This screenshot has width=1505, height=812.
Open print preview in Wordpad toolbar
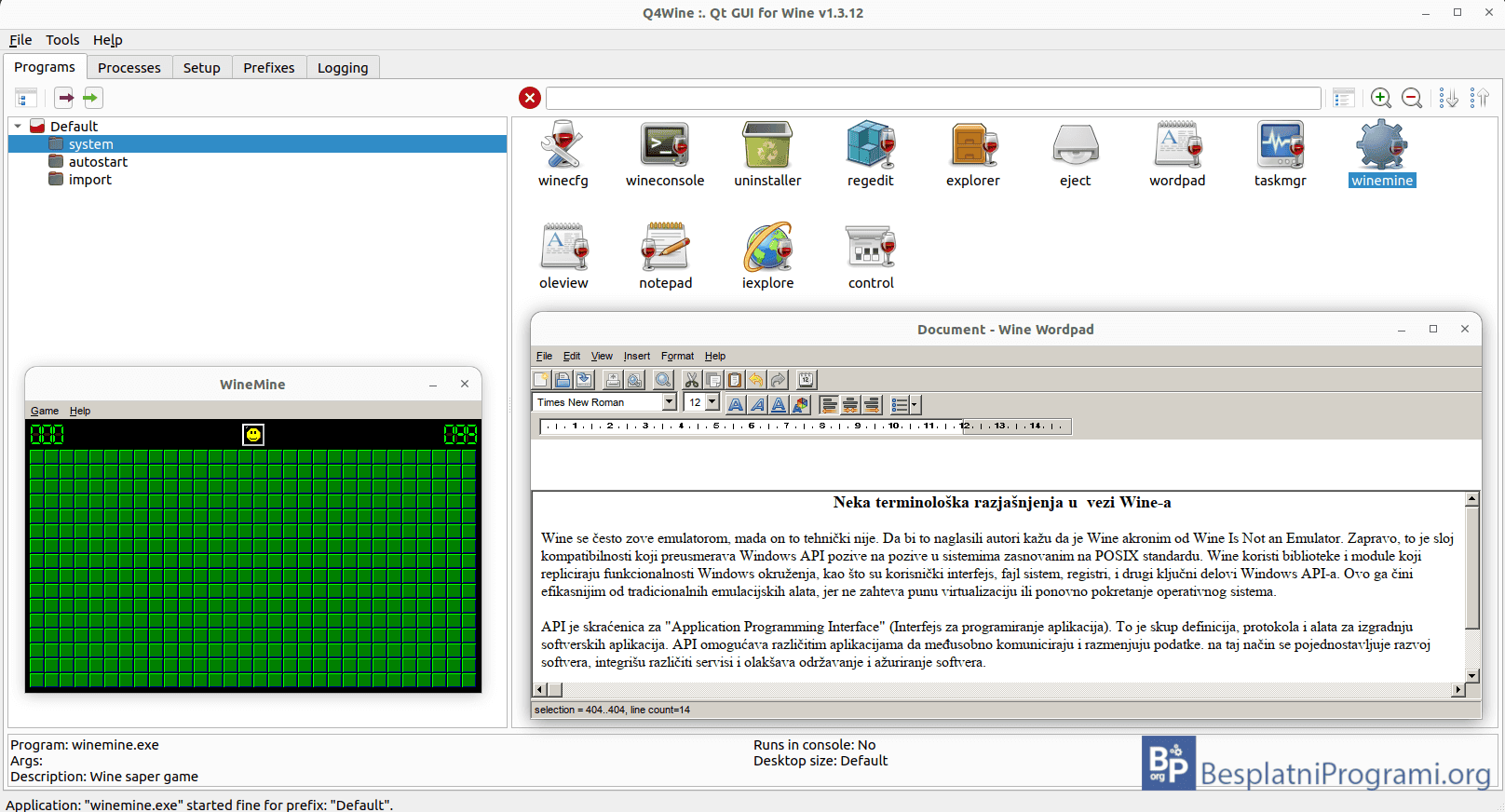[x=634, y=379]
